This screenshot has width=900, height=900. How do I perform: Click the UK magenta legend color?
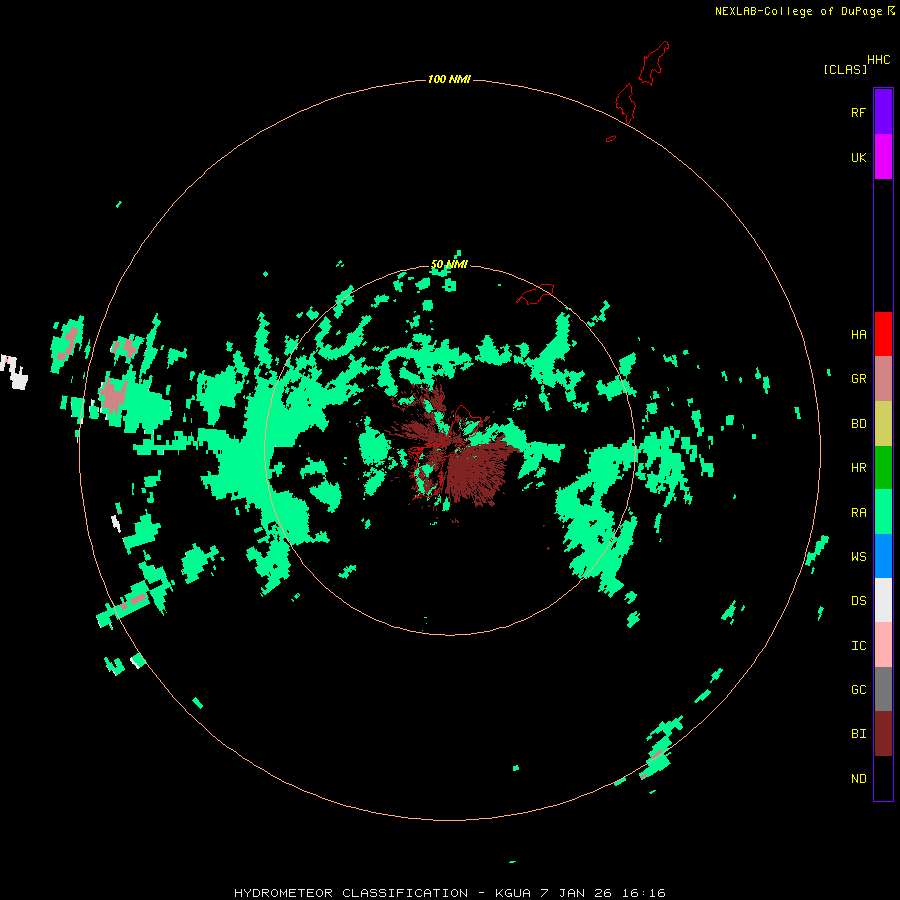tap(883, 157)
